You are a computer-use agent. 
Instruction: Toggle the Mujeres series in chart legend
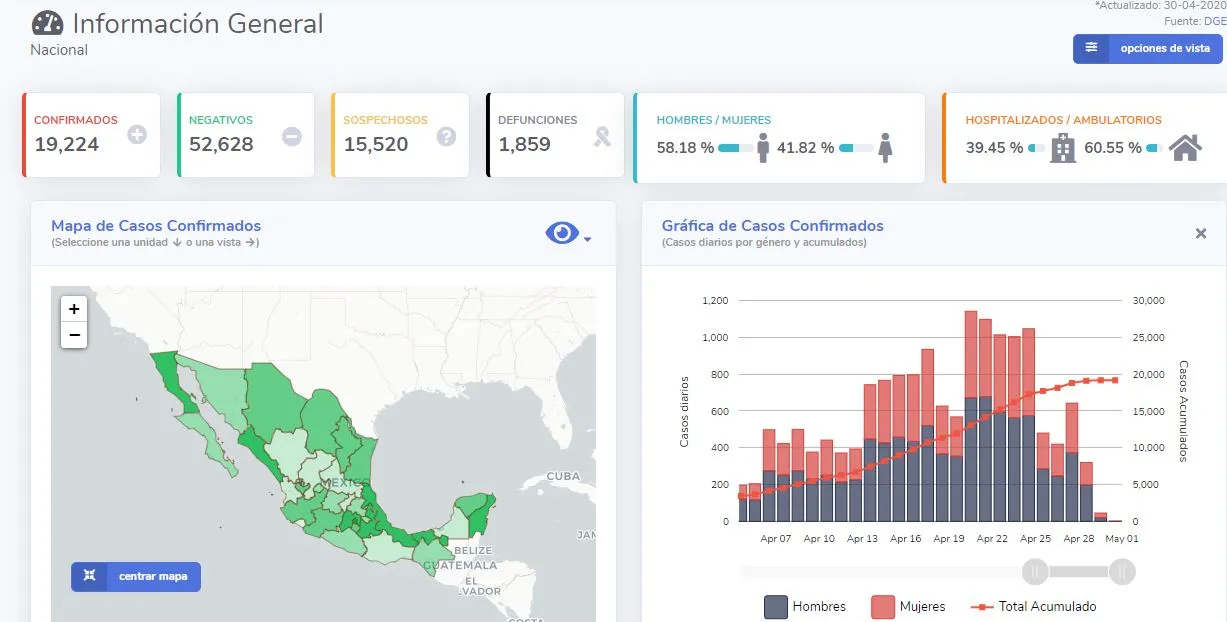pos(908,606)
